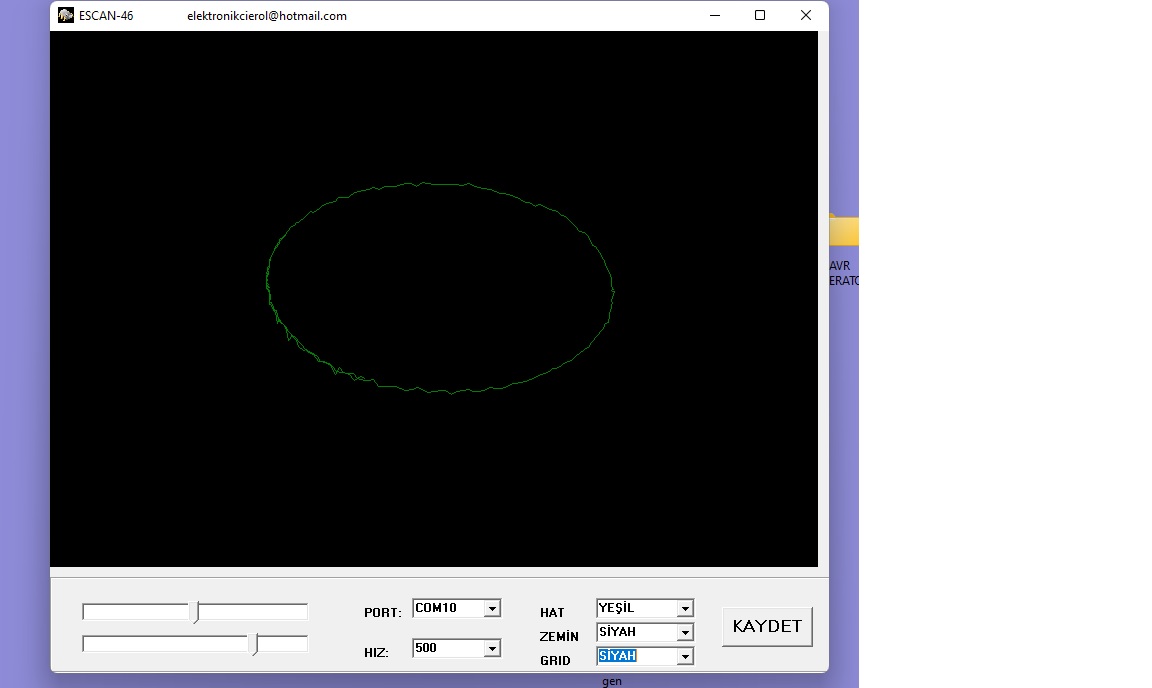Click the PORT: label
Viewport: 1152px width, 688px height.
[x=383, y=612]
